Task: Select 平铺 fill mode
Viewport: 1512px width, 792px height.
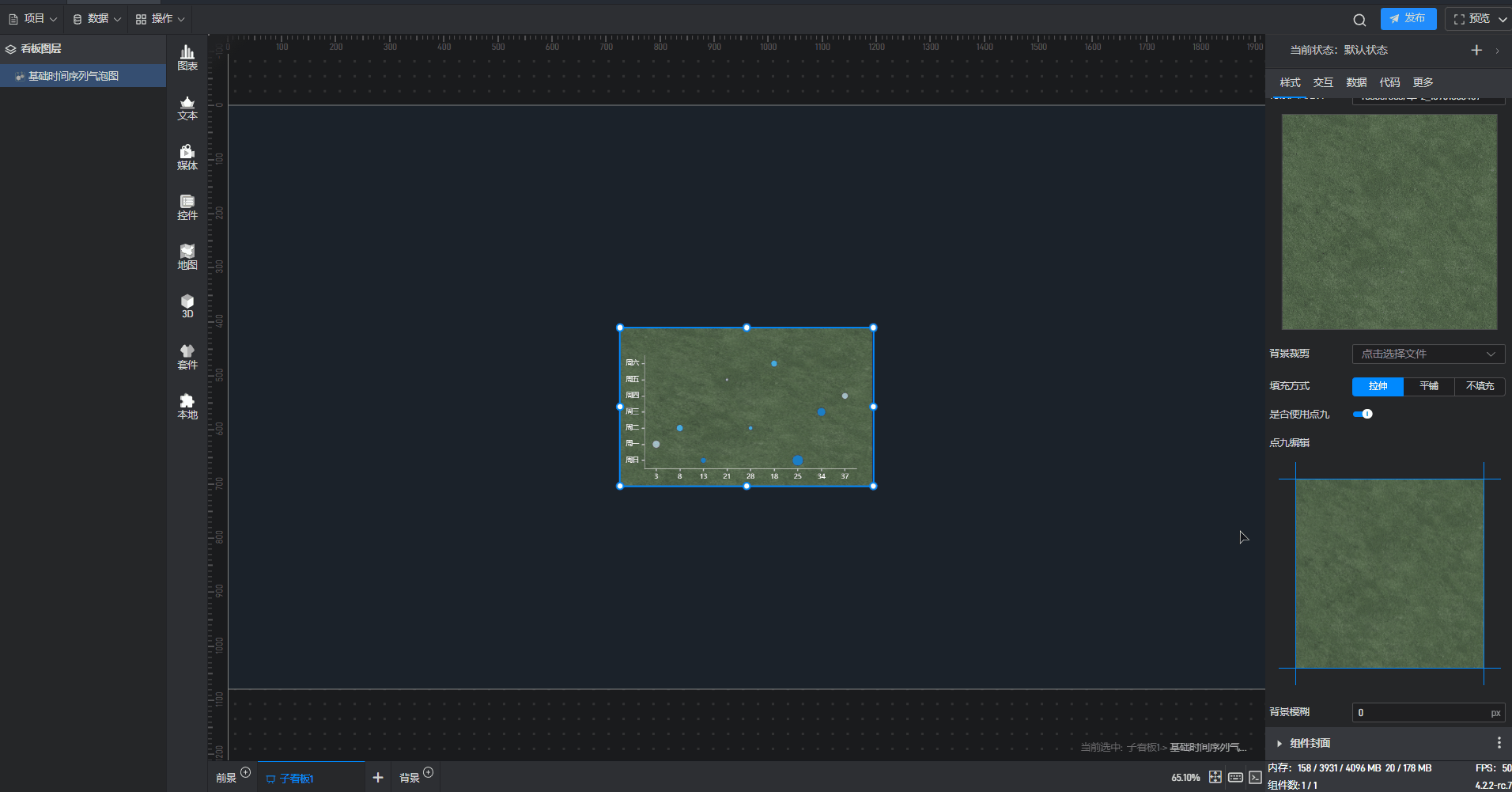Action: pyautogui.click(x=1428, y=386)
